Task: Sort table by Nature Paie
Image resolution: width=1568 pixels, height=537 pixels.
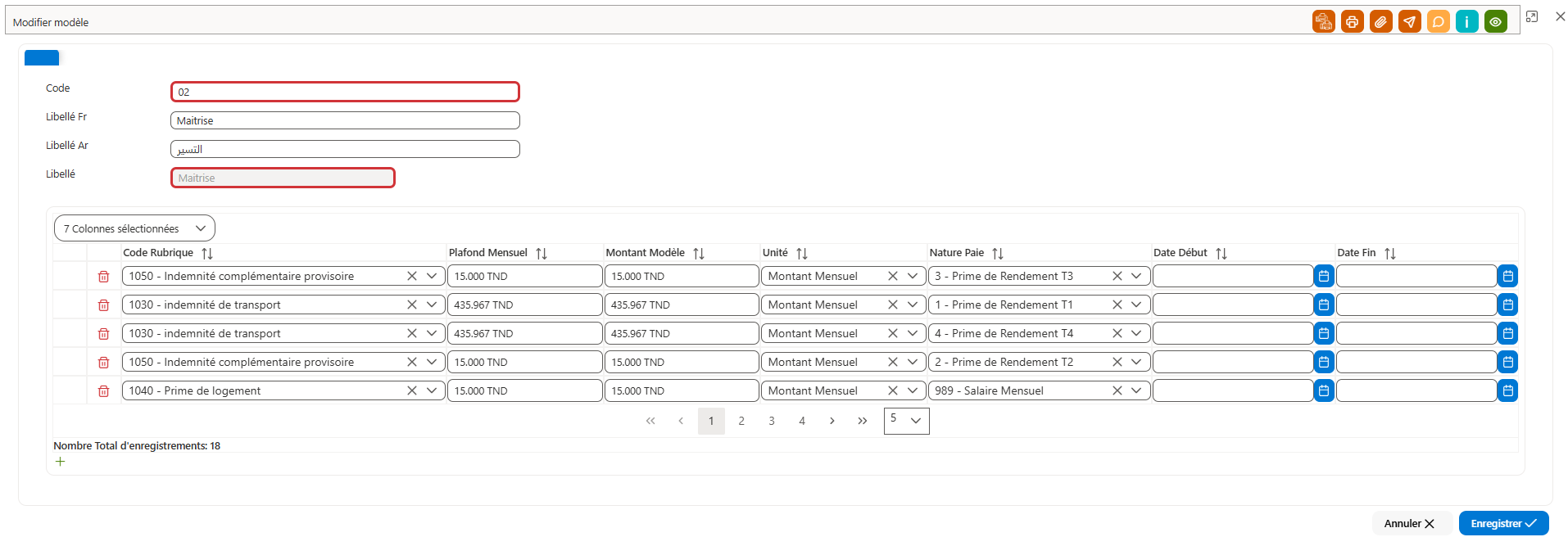Action: pos(998,254)
